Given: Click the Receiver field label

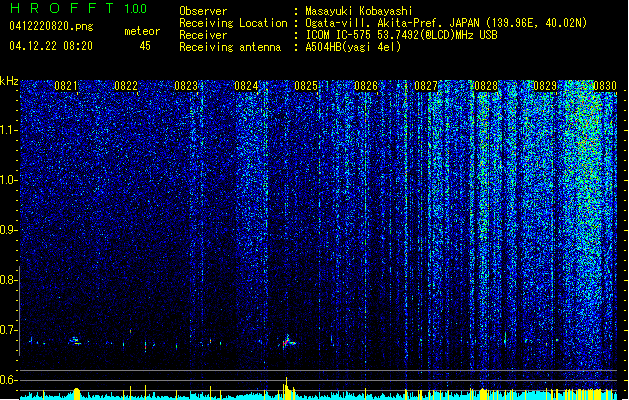Looking at the screenshot, I should tap(203, 35).
